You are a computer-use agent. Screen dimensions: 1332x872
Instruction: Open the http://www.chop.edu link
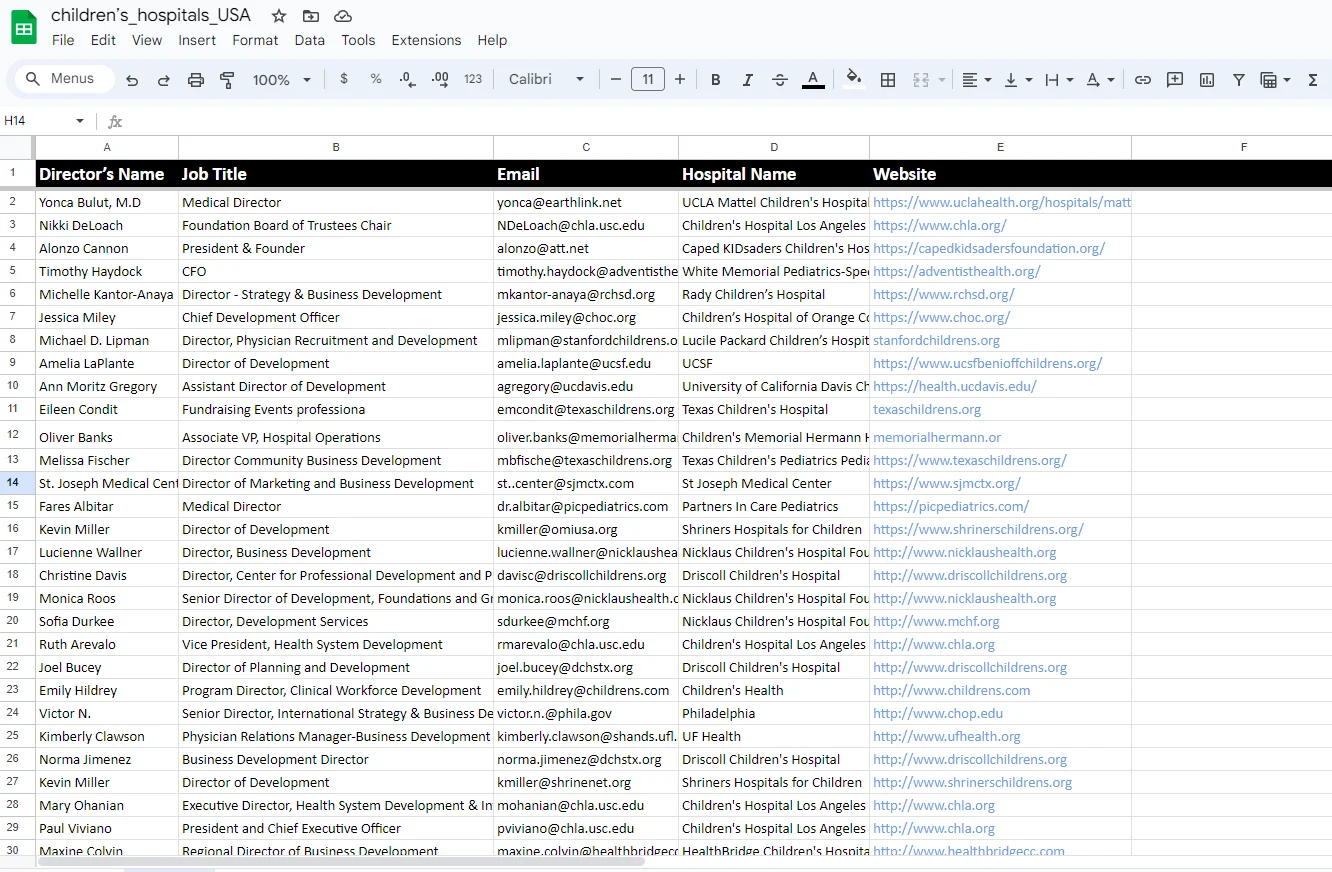tap(938, 713)
